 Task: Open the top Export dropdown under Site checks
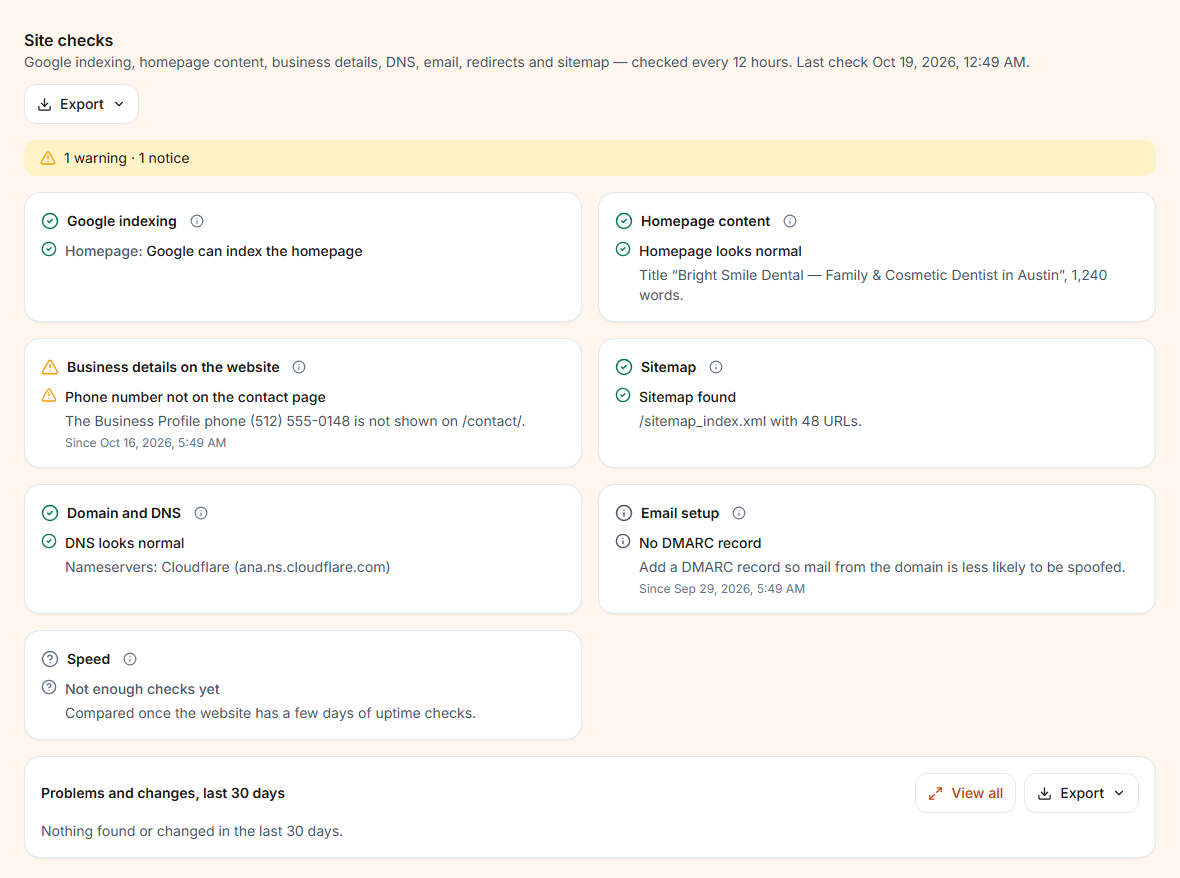click(x=81, y=104)
